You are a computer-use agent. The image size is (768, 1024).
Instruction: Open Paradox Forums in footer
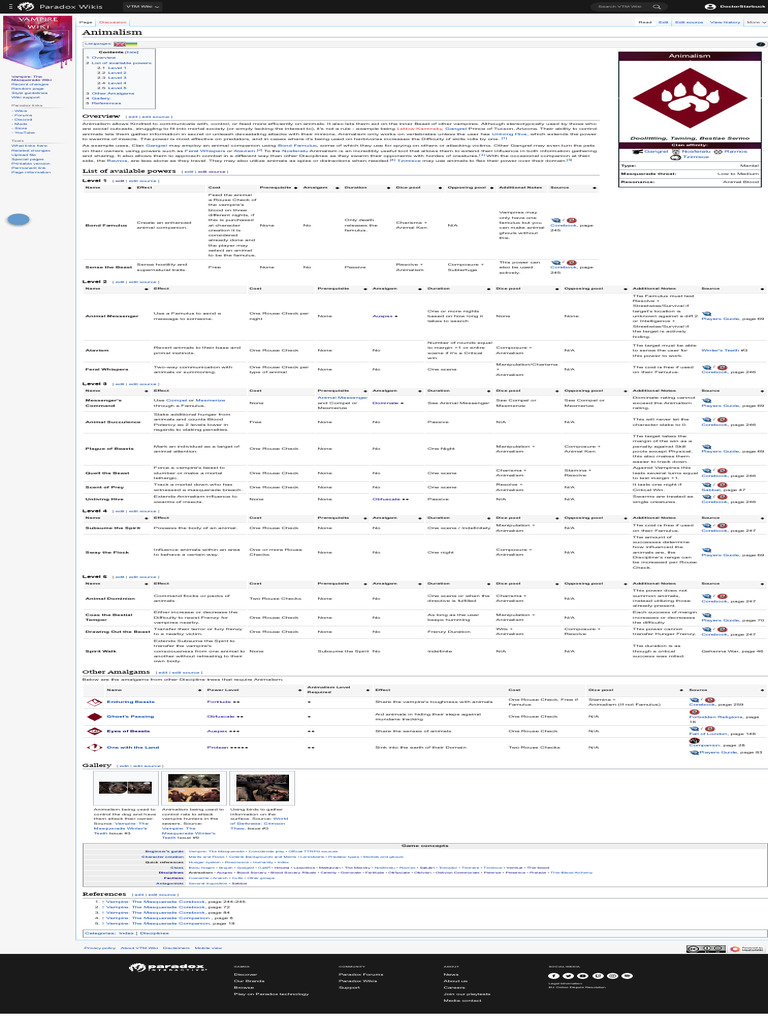pyautogui.click(x=360, y=974)
